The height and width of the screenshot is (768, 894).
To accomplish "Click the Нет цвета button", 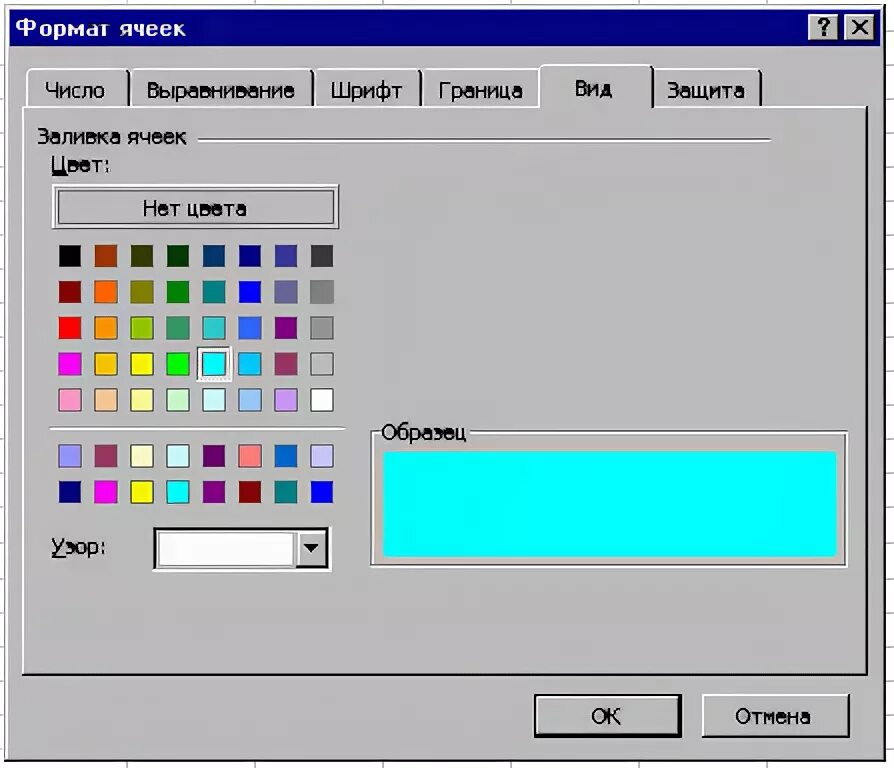I will click(x=196, y=208).
